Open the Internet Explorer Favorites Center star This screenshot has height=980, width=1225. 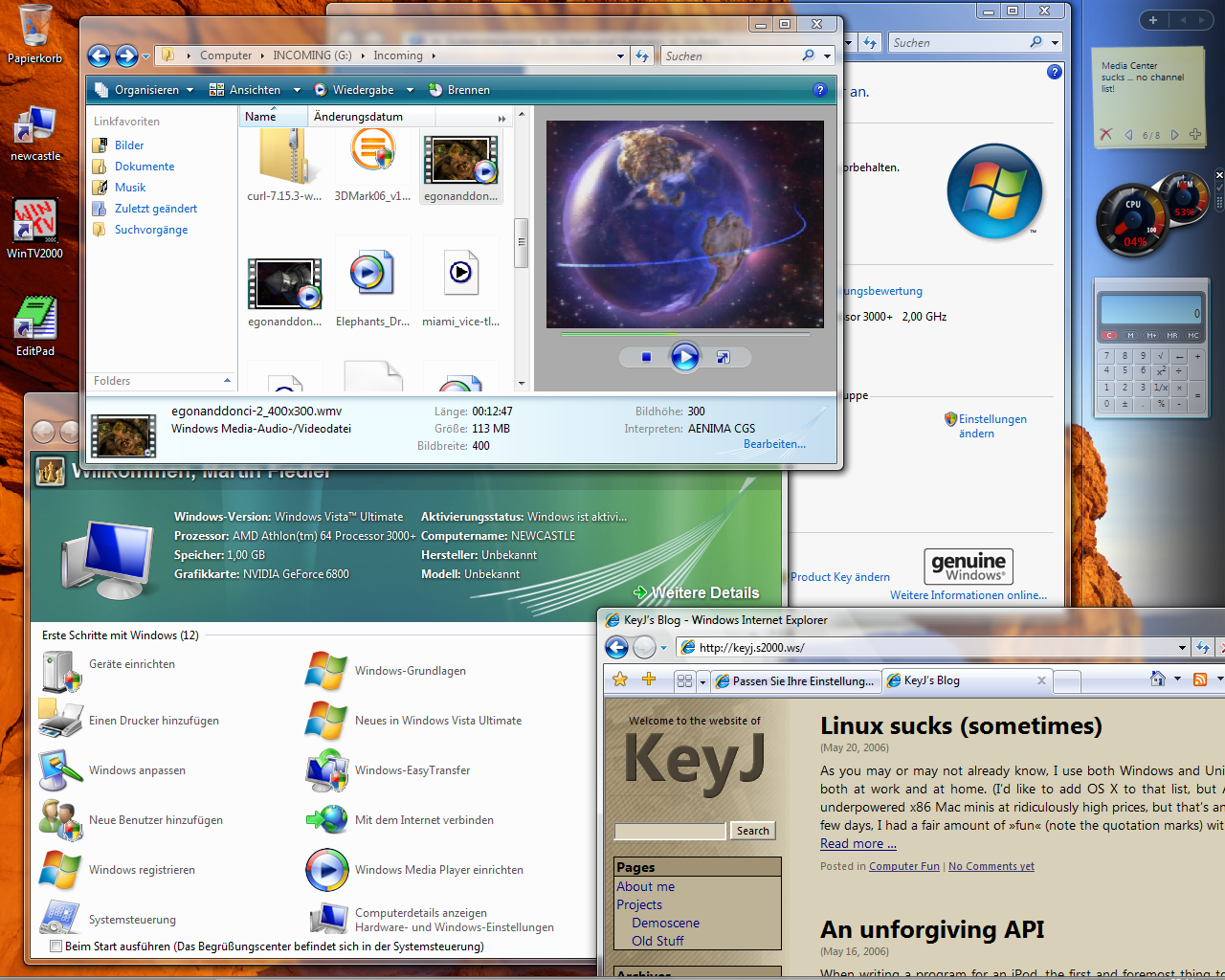coord(620,679)
